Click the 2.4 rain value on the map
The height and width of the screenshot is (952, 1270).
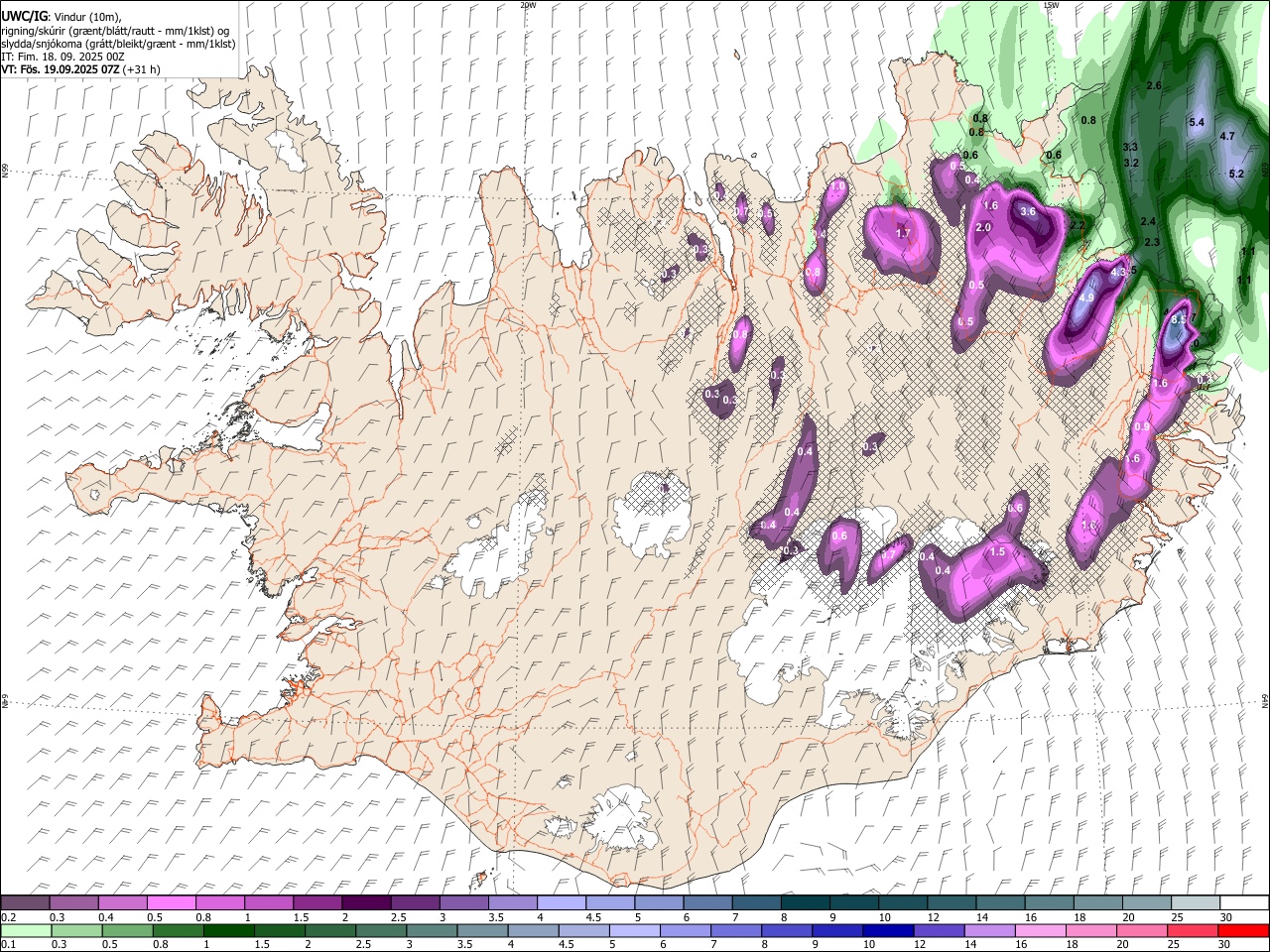[1149, 221]
